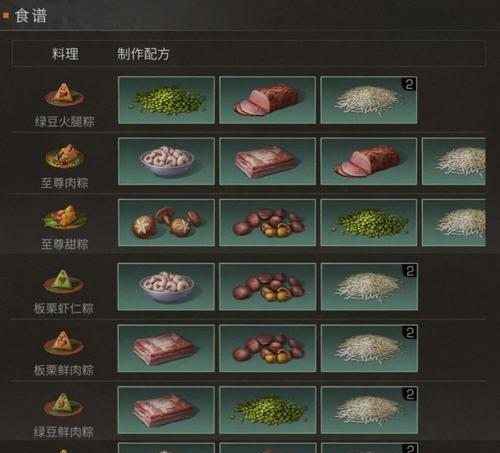The height and width of the screenshot is (453, 500).
Task: Click shrimp bowl ingredient in 板栗虾仁粽 row
Action: tap(166, 287)
